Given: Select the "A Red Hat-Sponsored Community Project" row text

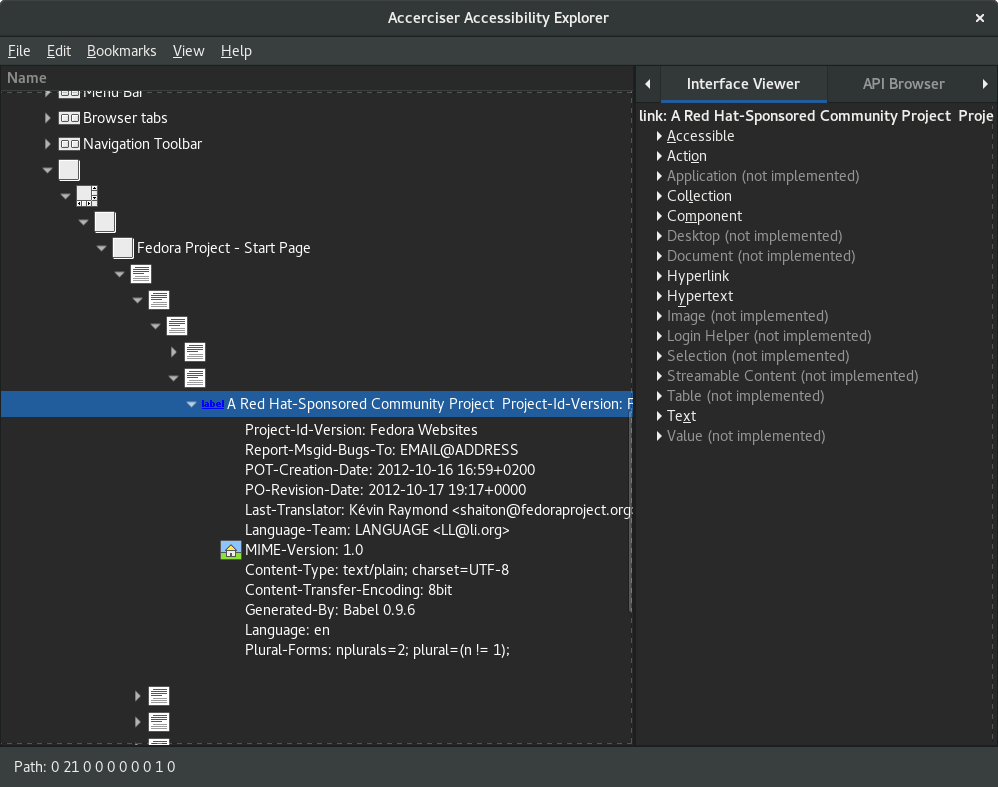Looking at the screenshot, I should click(360, 404).
